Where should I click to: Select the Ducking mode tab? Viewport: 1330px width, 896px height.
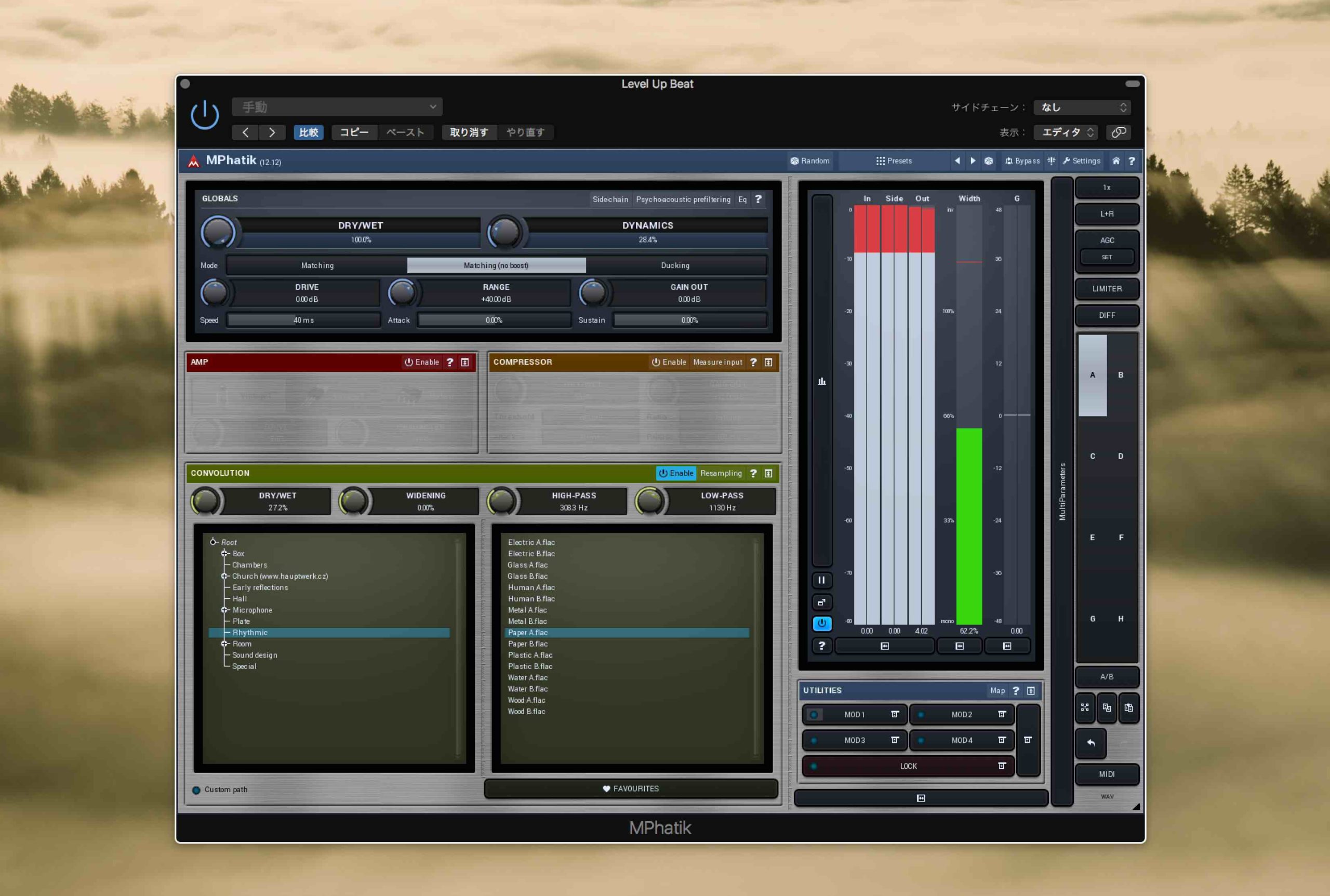[x=675, y=265]
